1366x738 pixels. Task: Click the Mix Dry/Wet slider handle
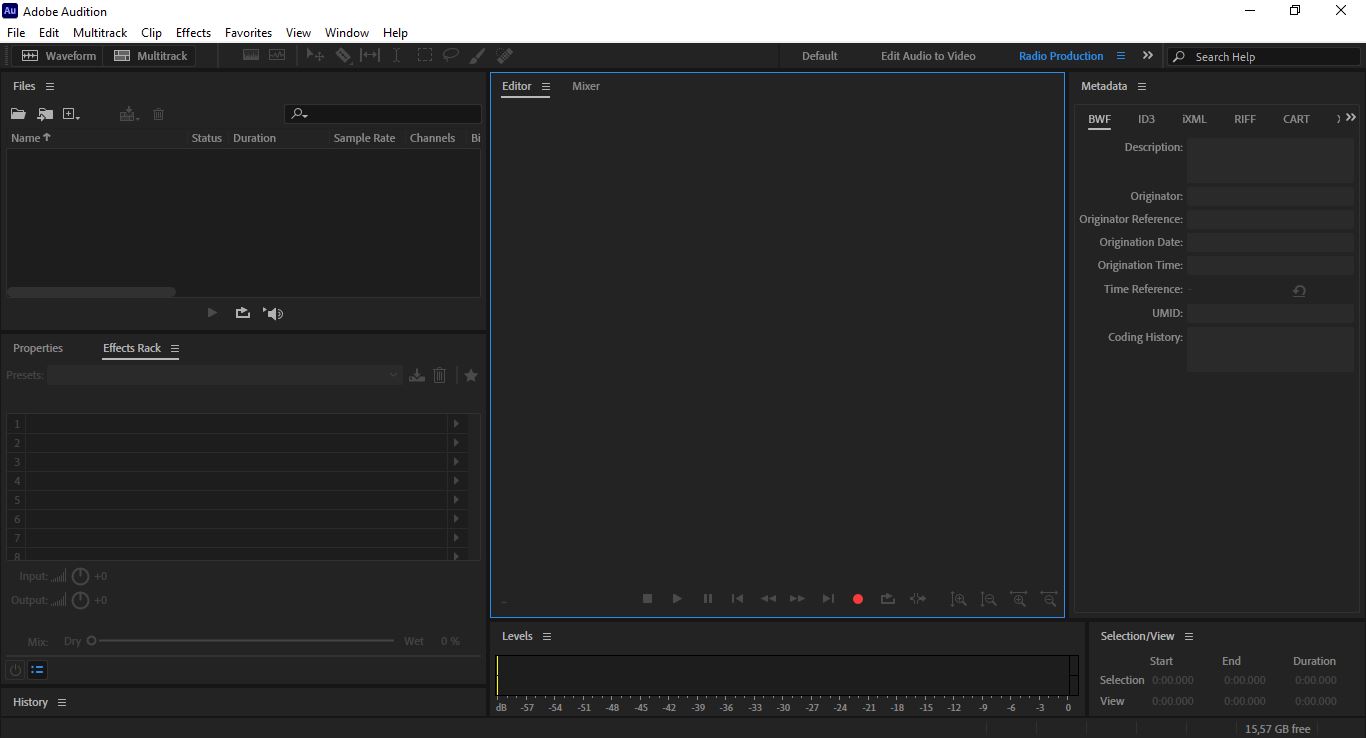pyautogui.click(x=91, y=641)
